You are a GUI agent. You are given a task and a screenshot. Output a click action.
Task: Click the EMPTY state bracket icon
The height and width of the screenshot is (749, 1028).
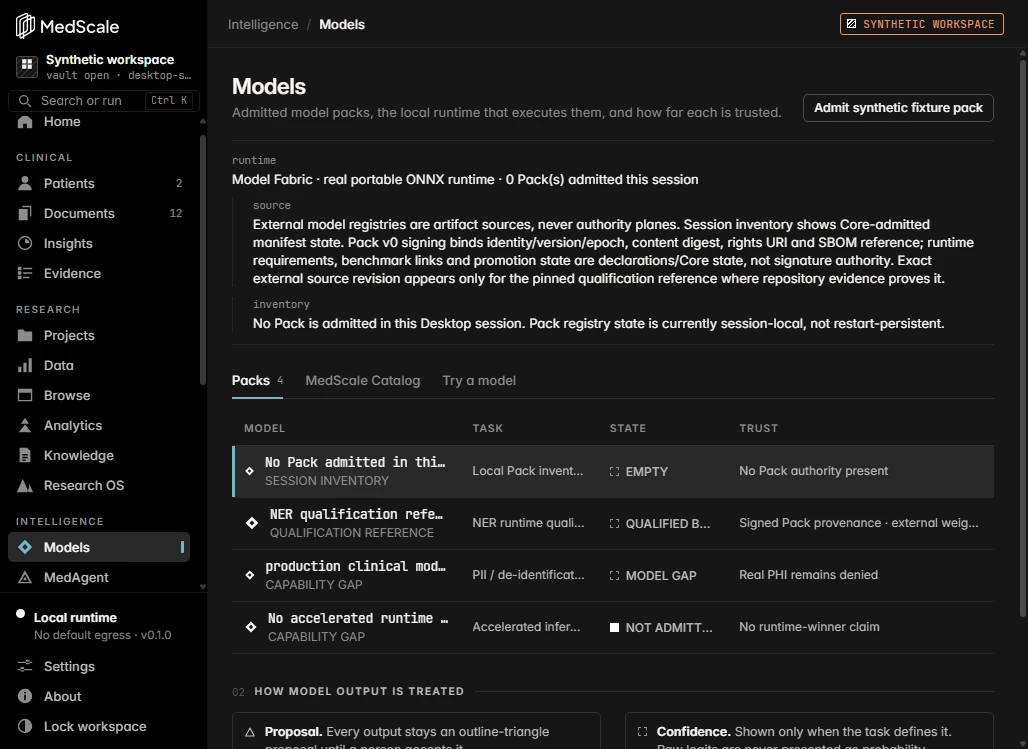click(x=614, y=472)
